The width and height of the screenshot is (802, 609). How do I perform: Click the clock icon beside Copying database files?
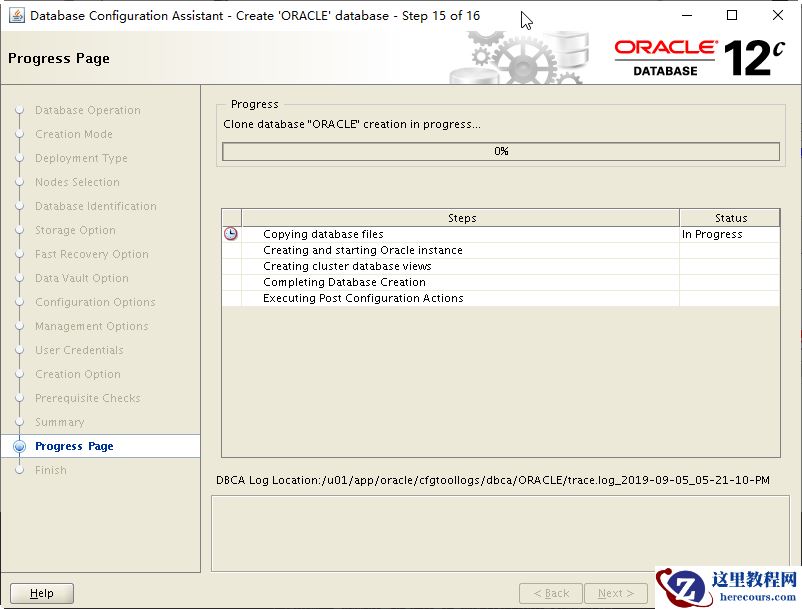coord(231,234)
